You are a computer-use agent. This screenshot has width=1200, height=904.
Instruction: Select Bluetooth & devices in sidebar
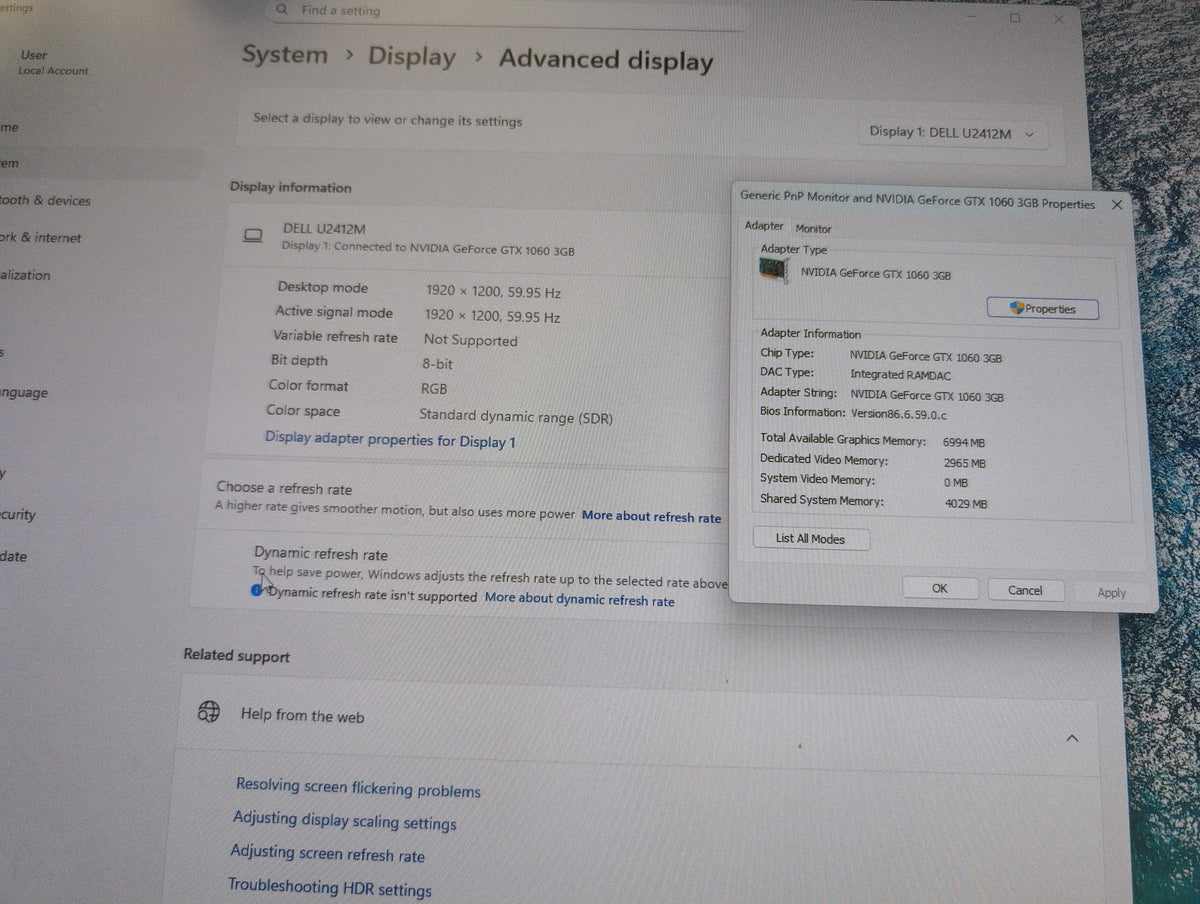(x=46, y=200)
